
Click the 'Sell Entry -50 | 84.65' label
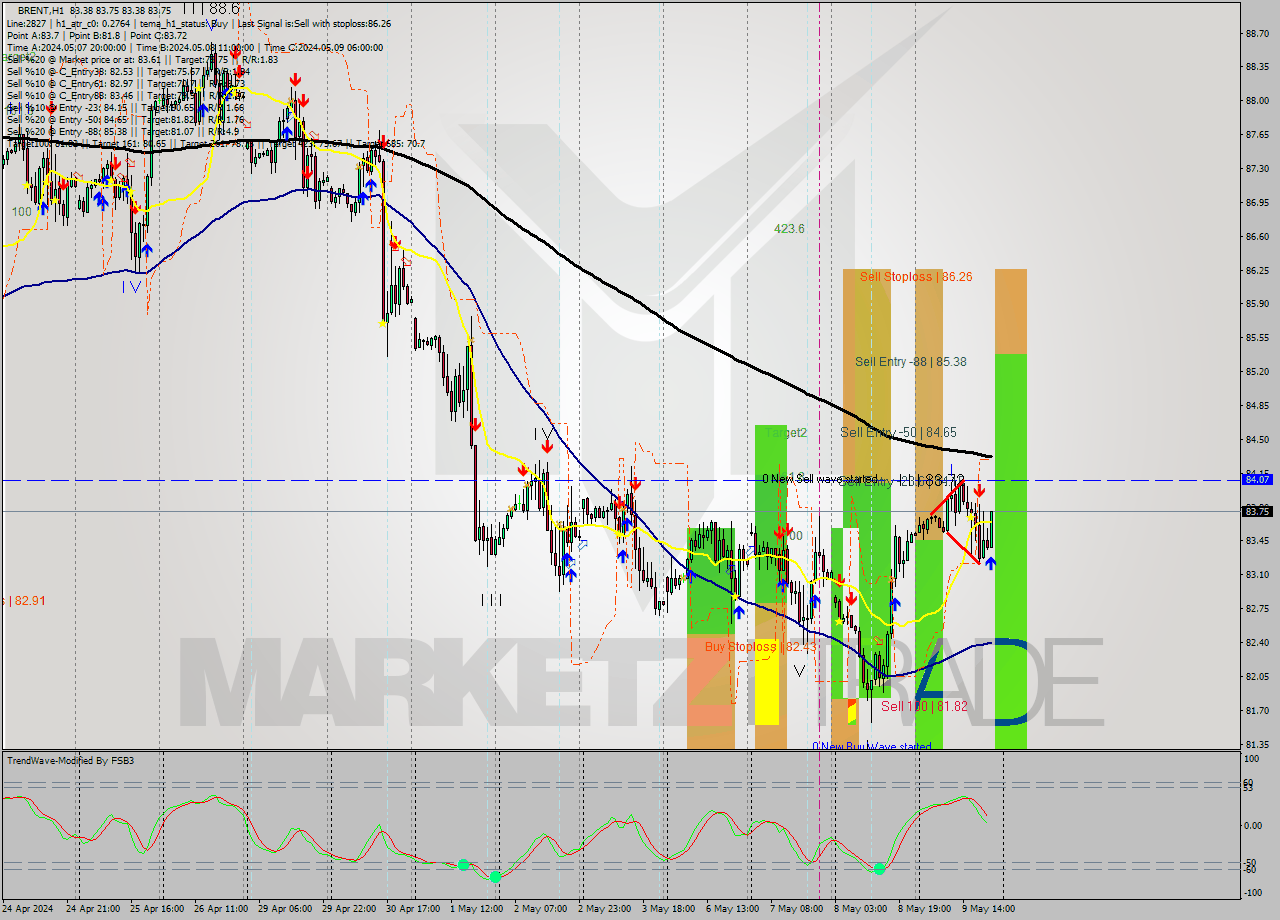pos(898,432)
